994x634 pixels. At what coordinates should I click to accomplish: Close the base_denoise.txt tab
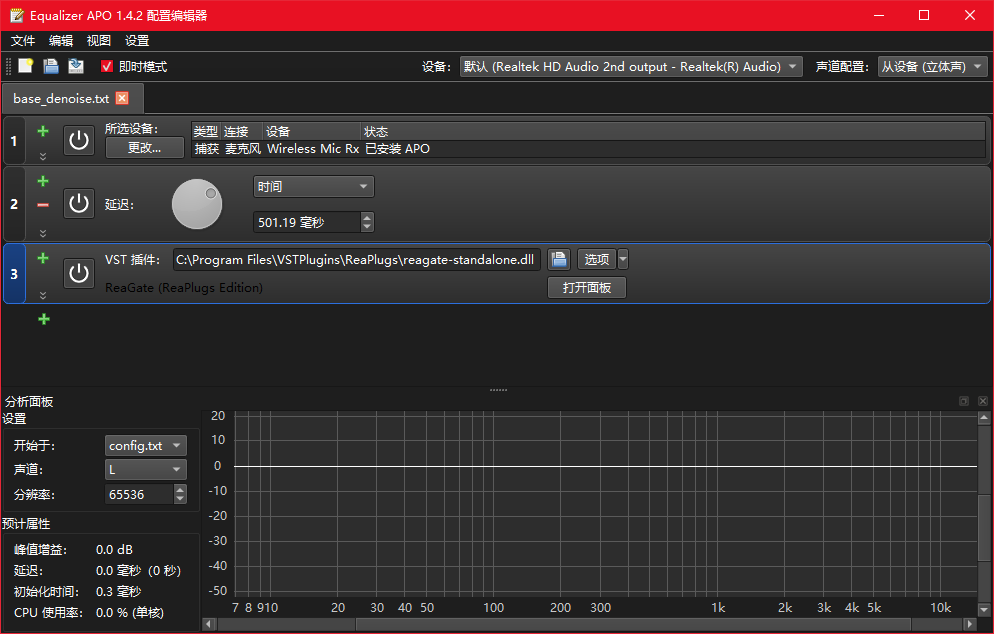[122, 98]
